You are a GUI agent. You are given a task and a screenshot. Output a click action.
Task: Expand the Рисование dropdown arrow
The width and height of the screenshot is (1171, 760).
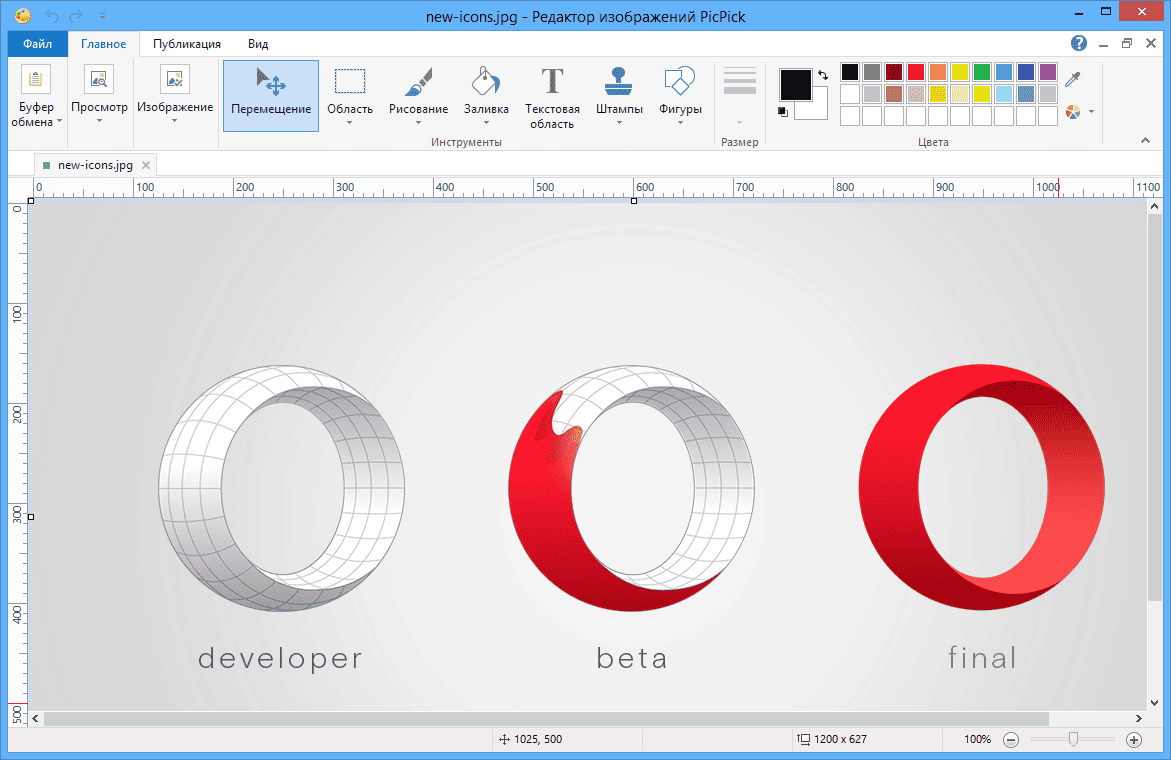click(x=418, y=122)
